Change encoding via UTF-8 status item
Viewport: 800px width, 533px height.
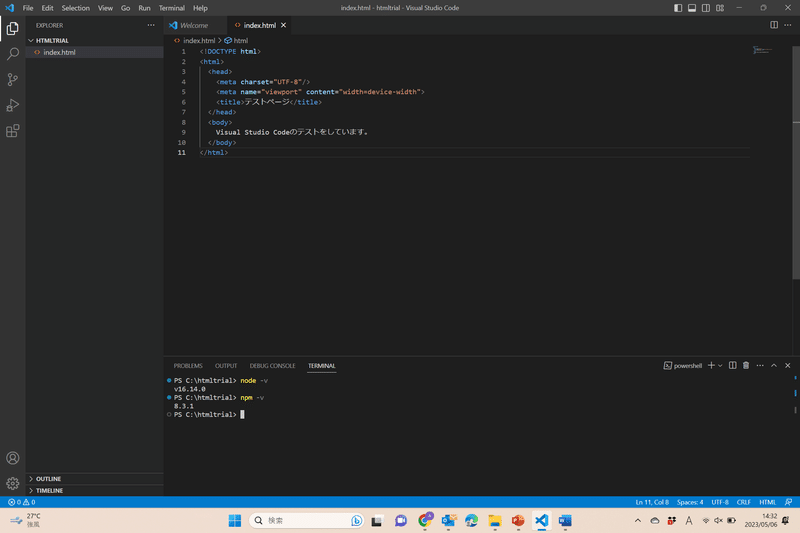720,502
